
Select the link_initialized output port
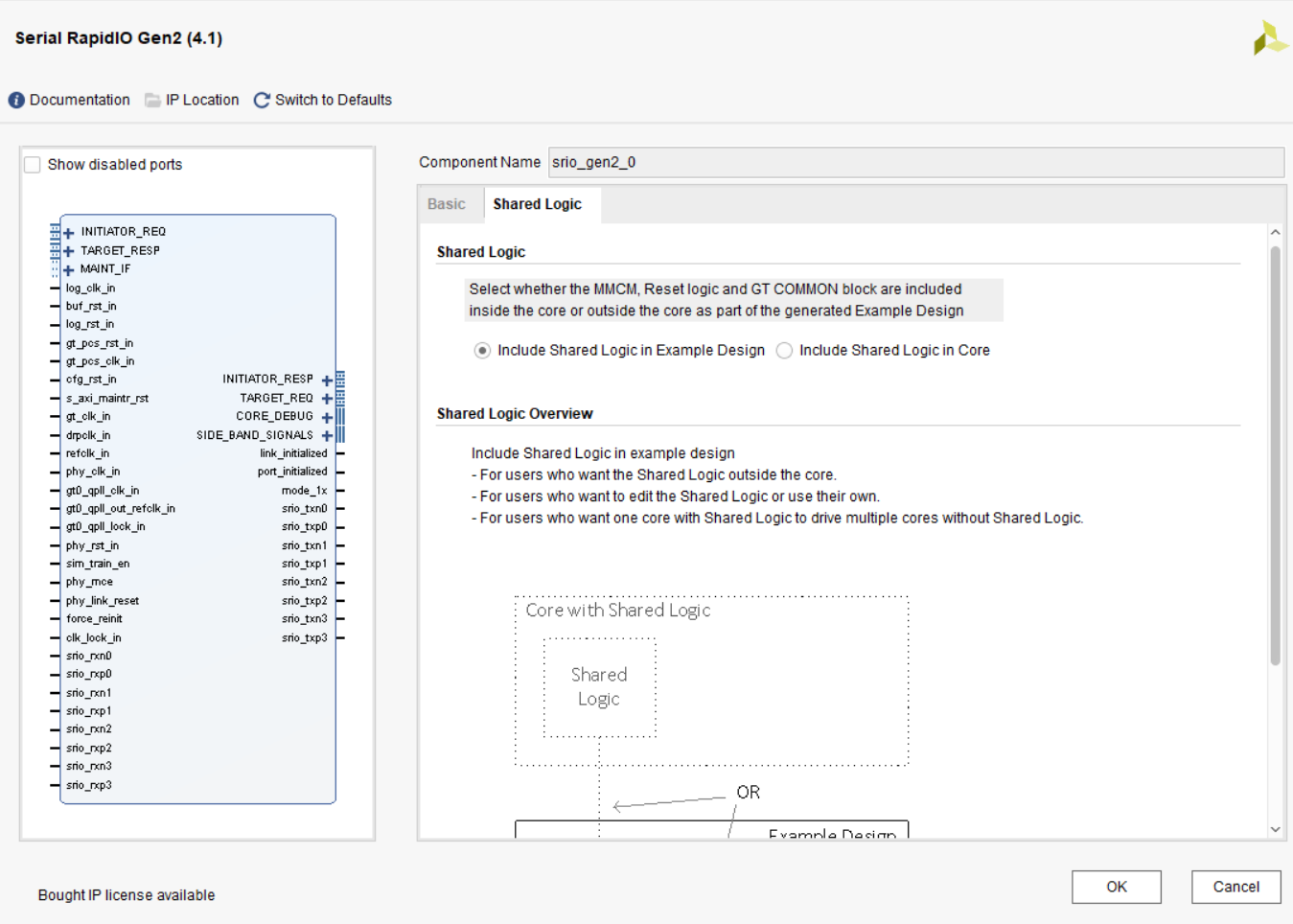click(x=293, y=453)
